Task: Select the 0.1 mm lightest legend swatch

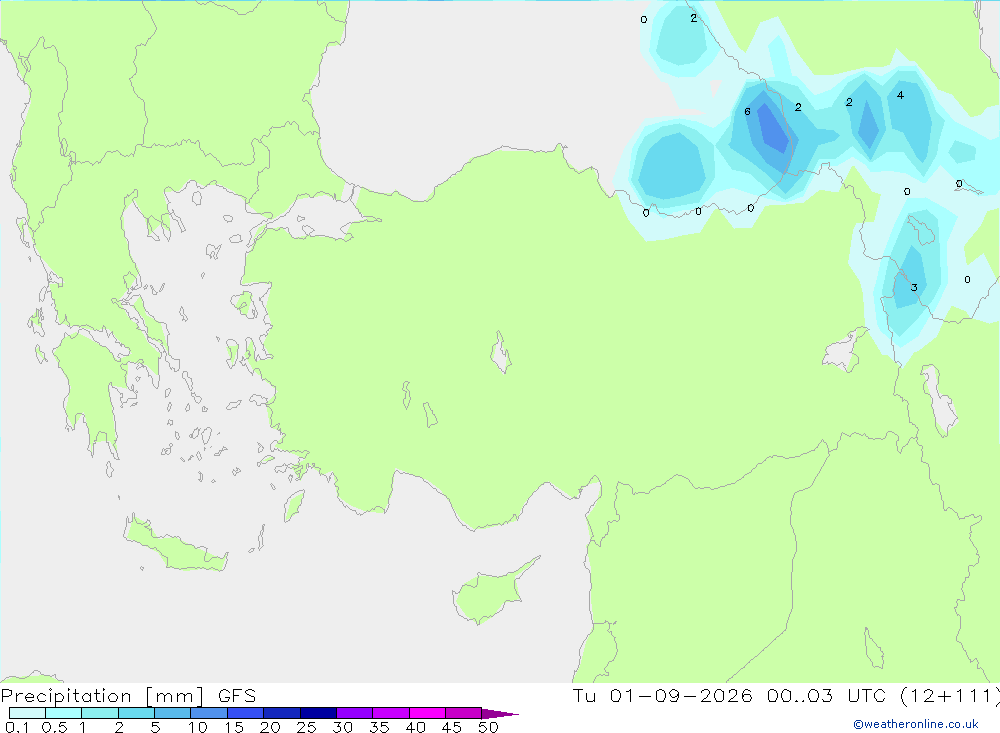Action: 27,713
